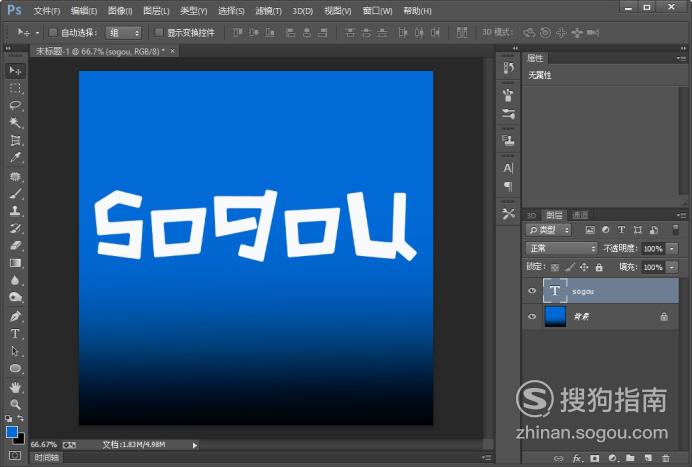
Task: Select the Horizontal Type tool
Action: pyautogui.click(x=15, y=334)
